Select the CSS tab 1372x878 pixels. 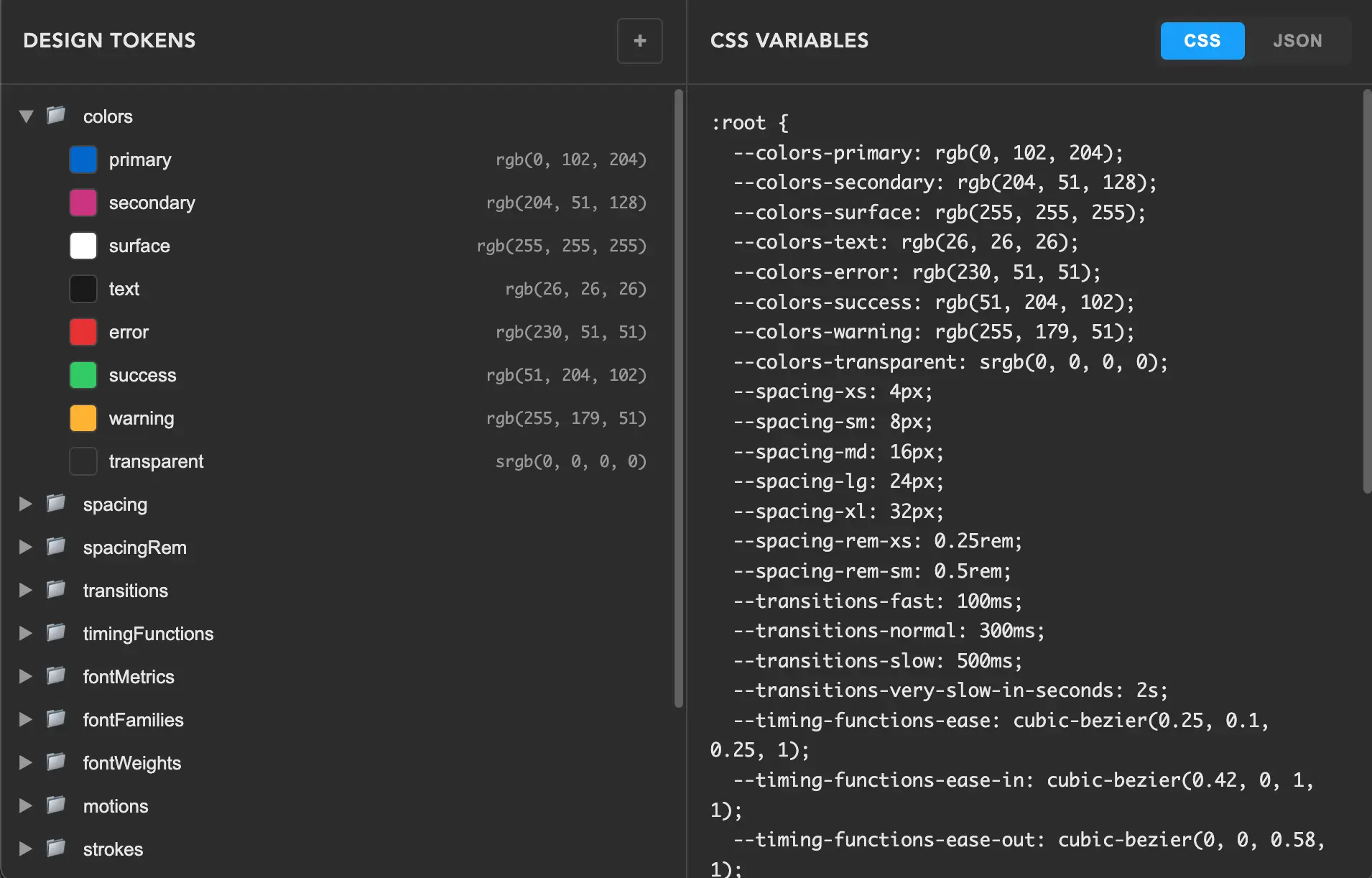click(1201, 40)
